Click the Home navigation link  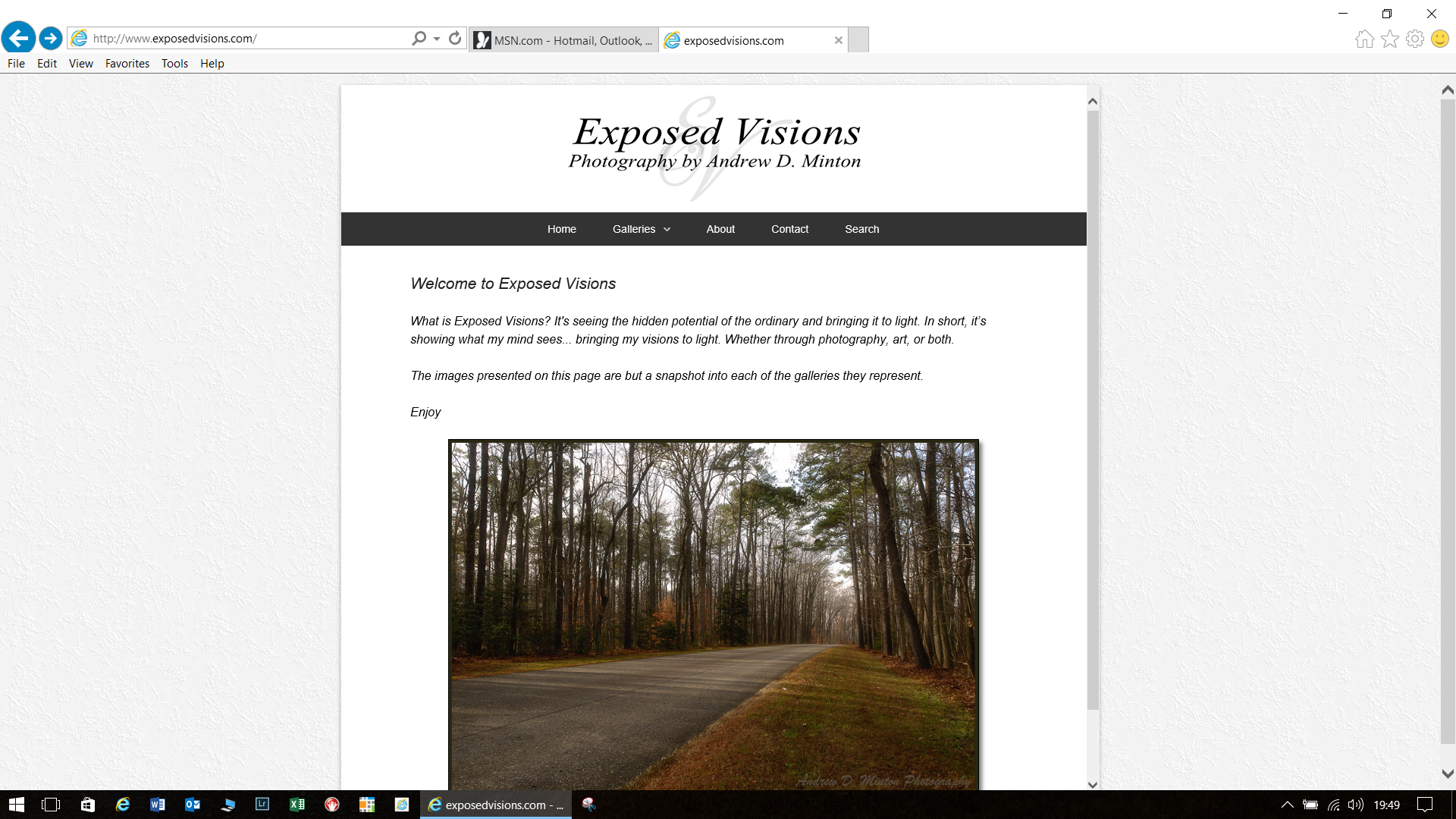(x=562, y=229)
